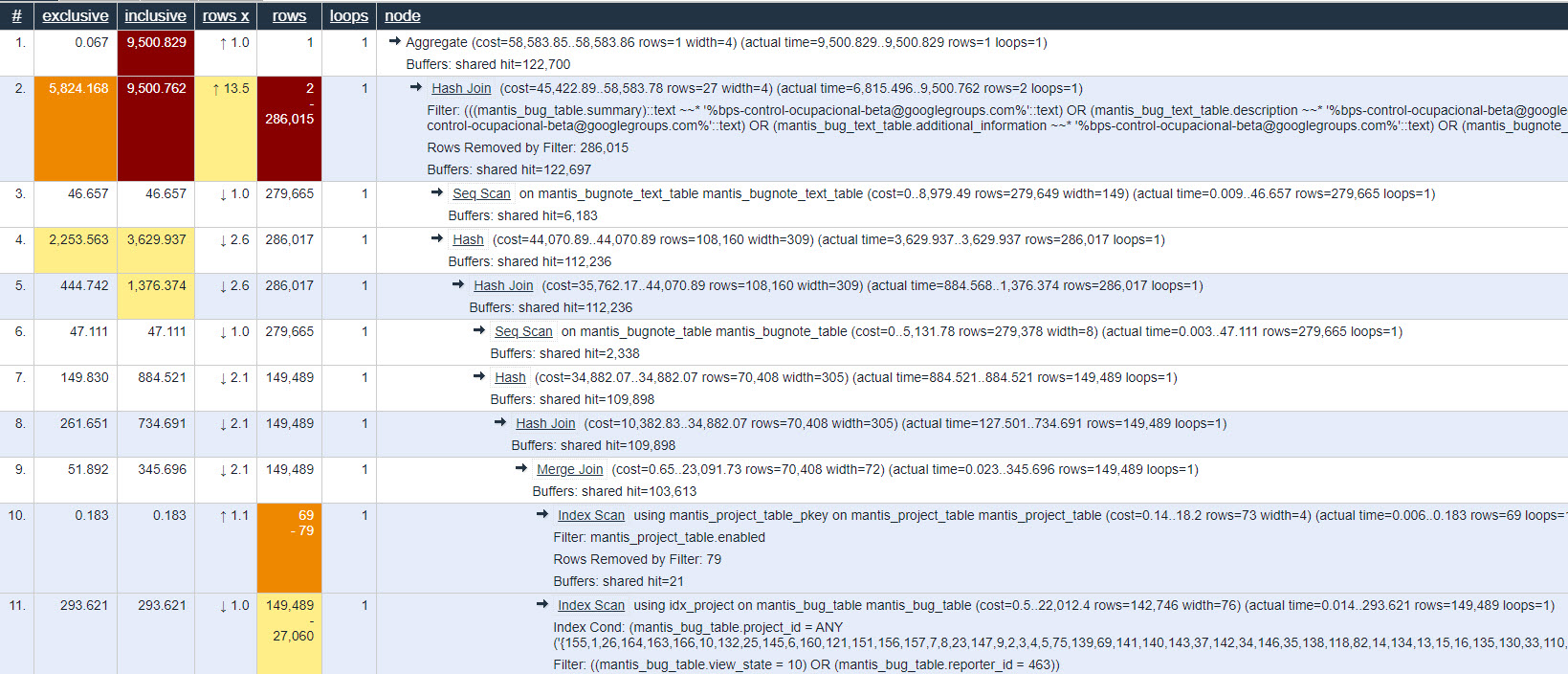The width and height of the screenshot is (1568, 674).
Task: Click the arrow before Index Scan using idx_project
Action: pos(542,604)
